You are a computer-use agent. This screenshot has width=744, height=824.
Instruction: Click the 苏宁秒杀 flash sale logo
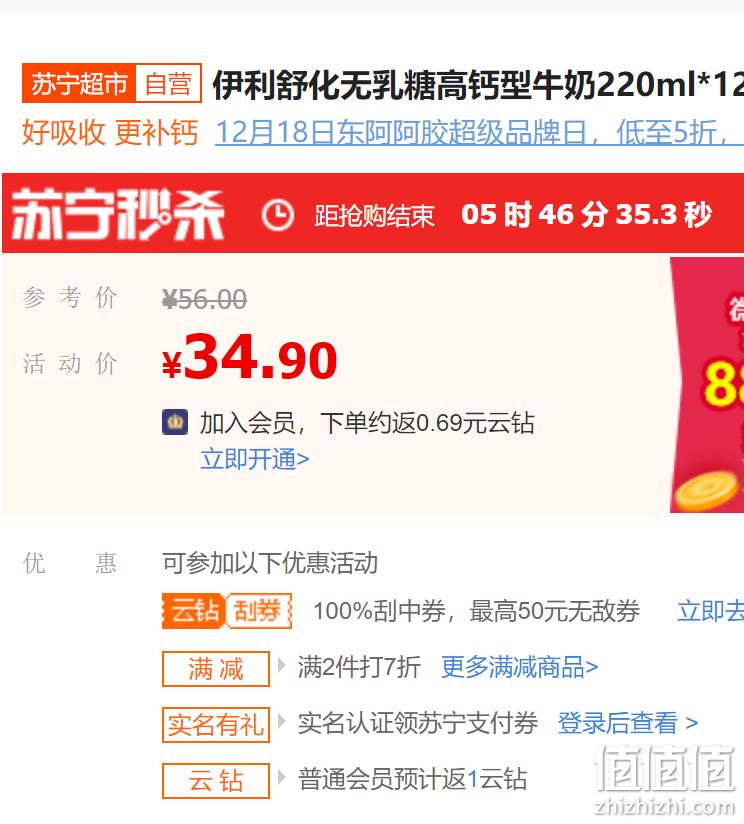(118, 214)
